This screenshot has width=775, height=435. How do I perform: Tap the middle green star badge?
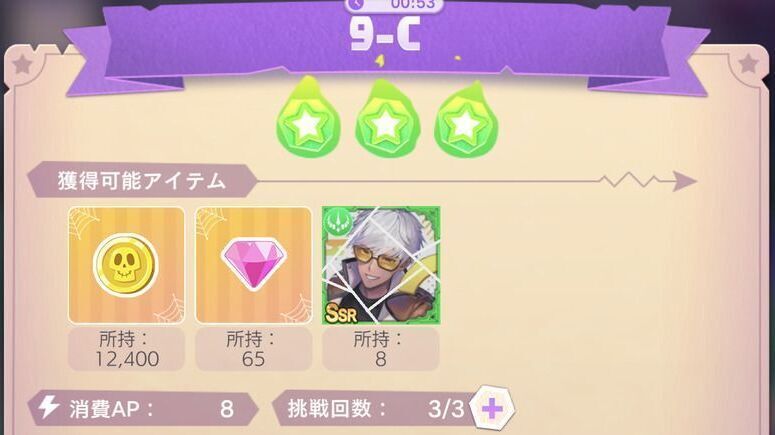pyautogui.click(x=387, y=119)
